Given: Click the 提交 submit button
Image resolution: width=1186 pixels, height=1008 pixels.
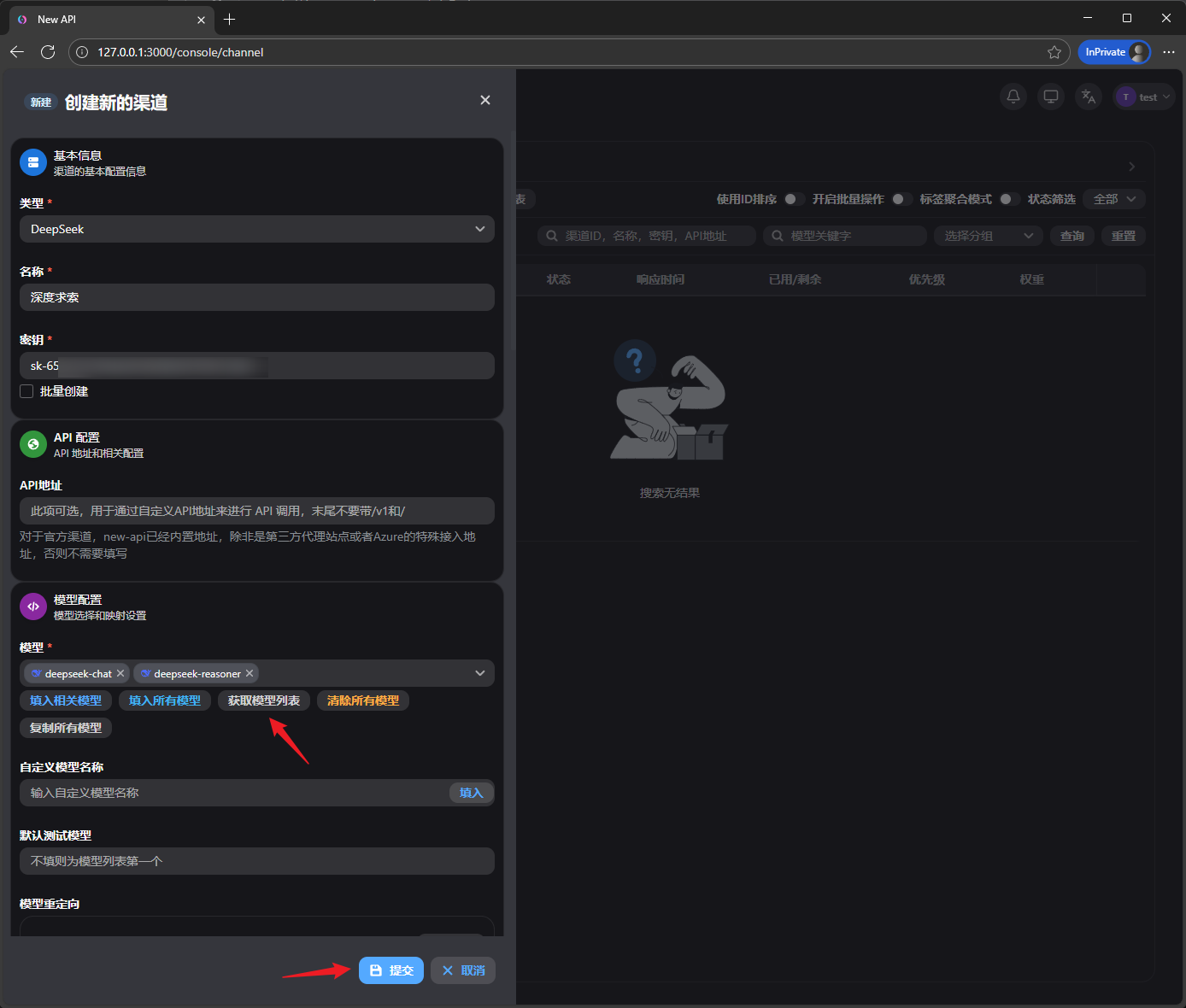Looking at the screenshot, I should coord(391,970).
